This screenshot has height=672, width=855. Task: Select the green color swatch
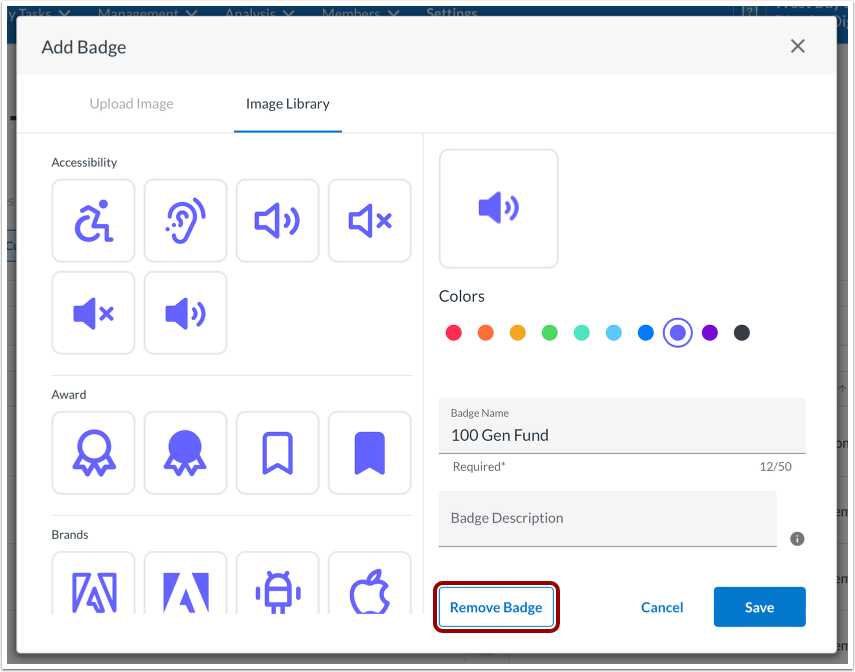(x=550, y=333)
